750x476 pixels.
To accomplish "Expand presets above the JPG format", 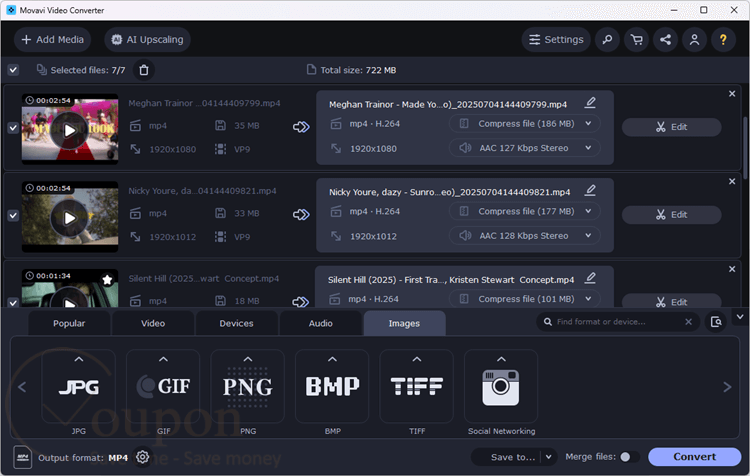I will point(79,359).
